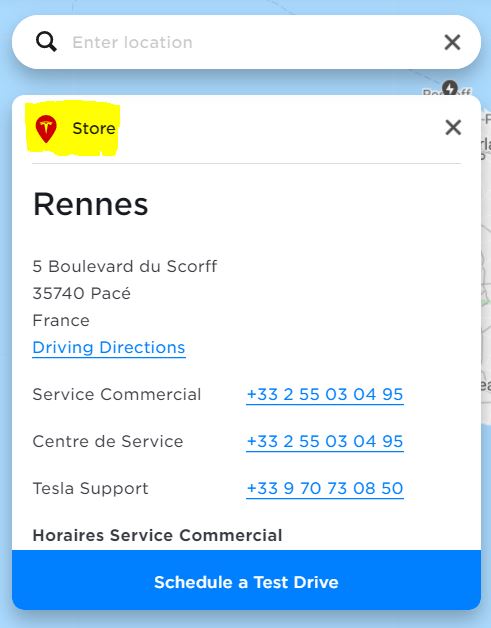491x628 pixels.
Task: Click the Tesla Support label
Action: pyautogui.click(x=91, y=489)
